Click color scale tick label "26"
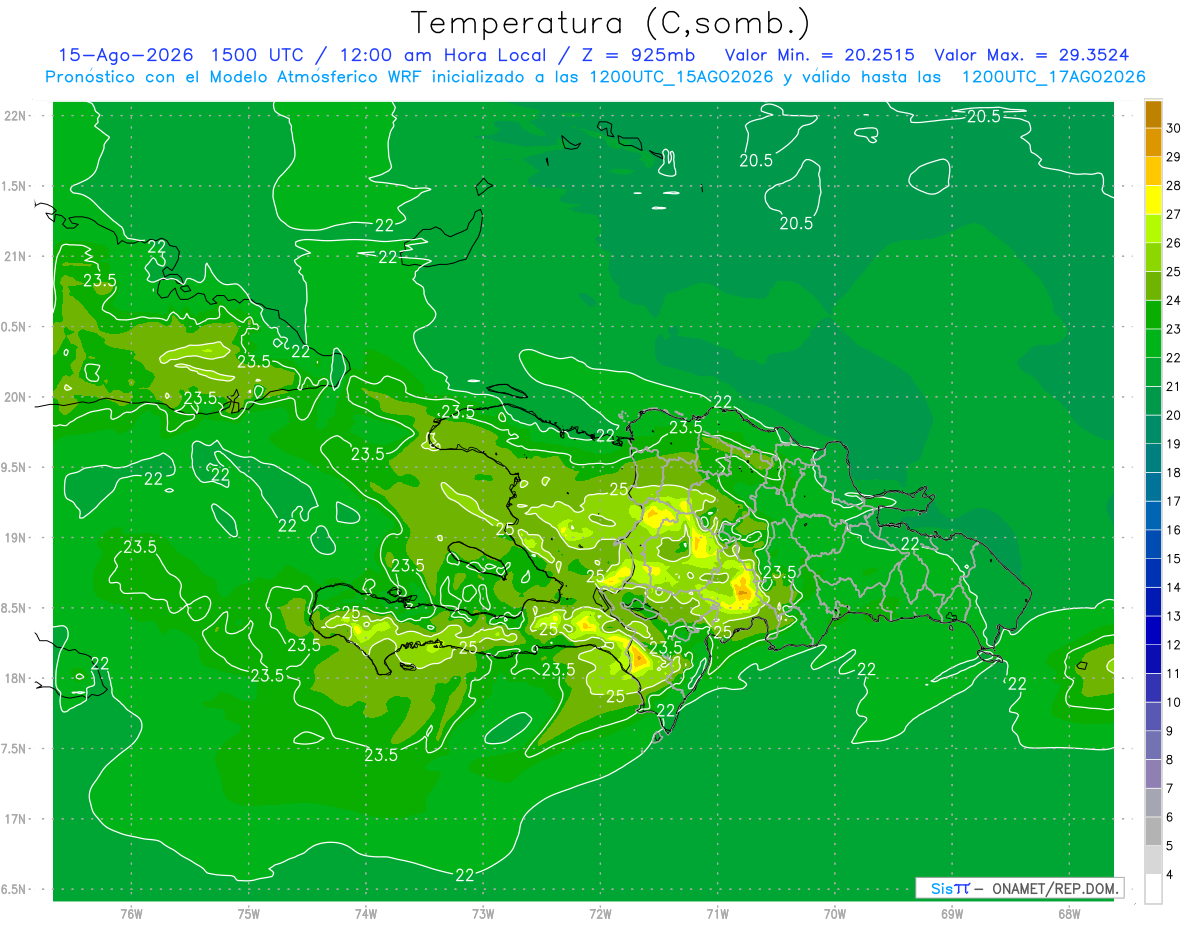 [x=1174, y=243]
